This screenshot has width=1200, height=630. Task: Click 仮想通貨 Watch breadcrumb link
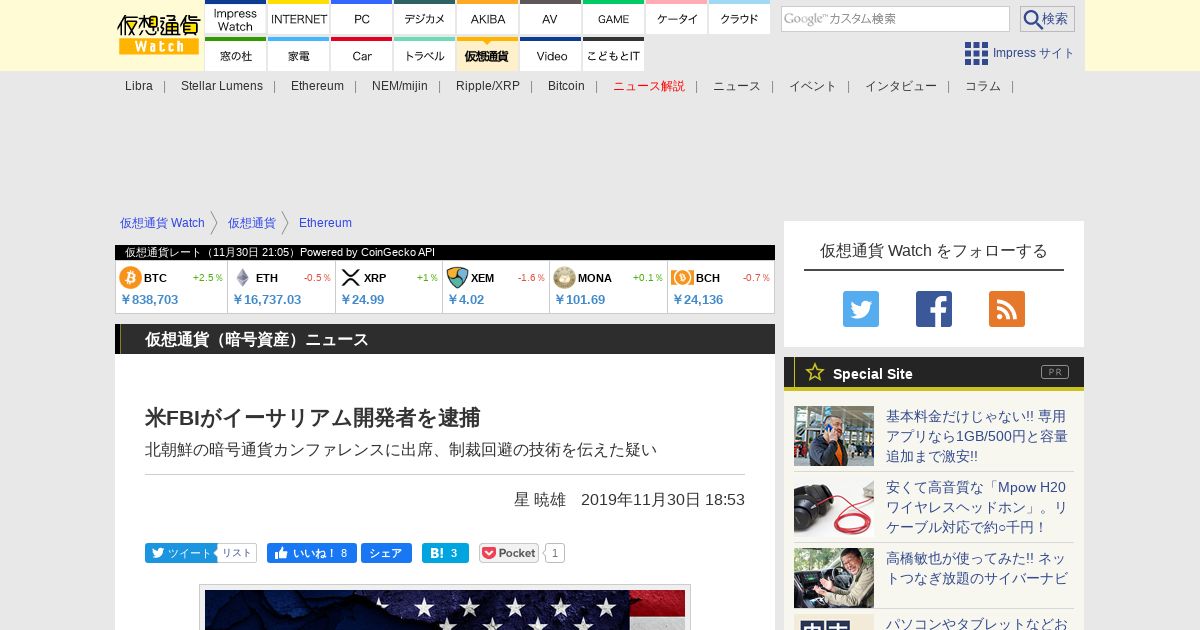pyautogui.click(x=162, y=223)
